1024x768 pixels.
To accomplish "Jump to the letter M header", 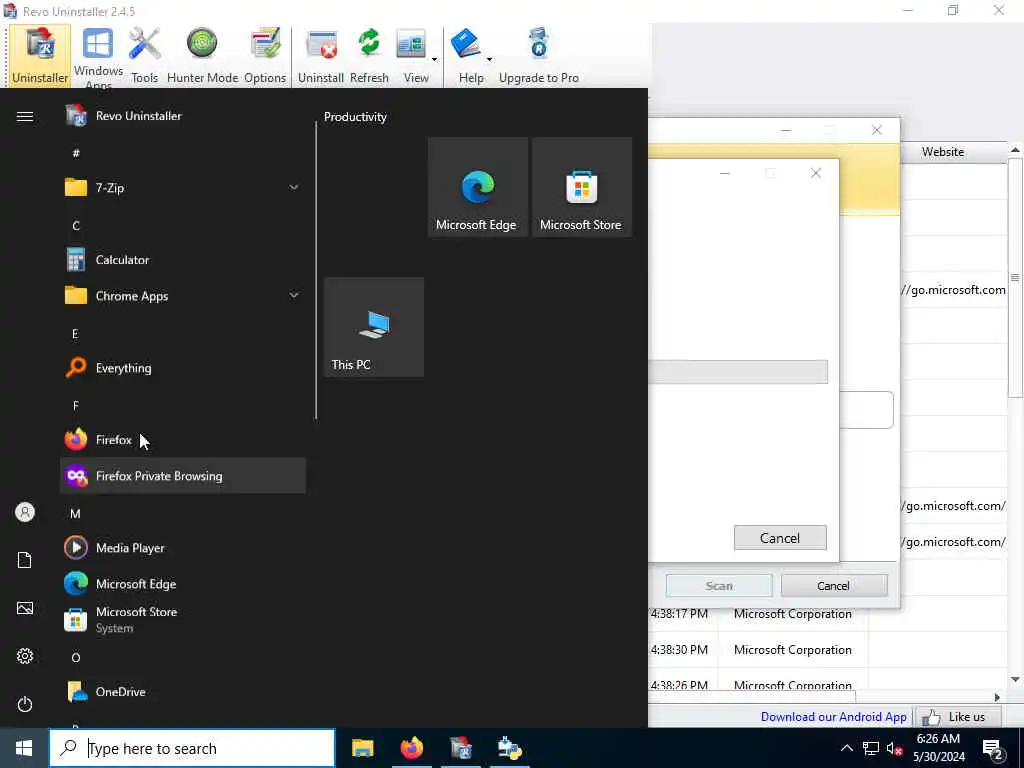I will tap(76, 513).
